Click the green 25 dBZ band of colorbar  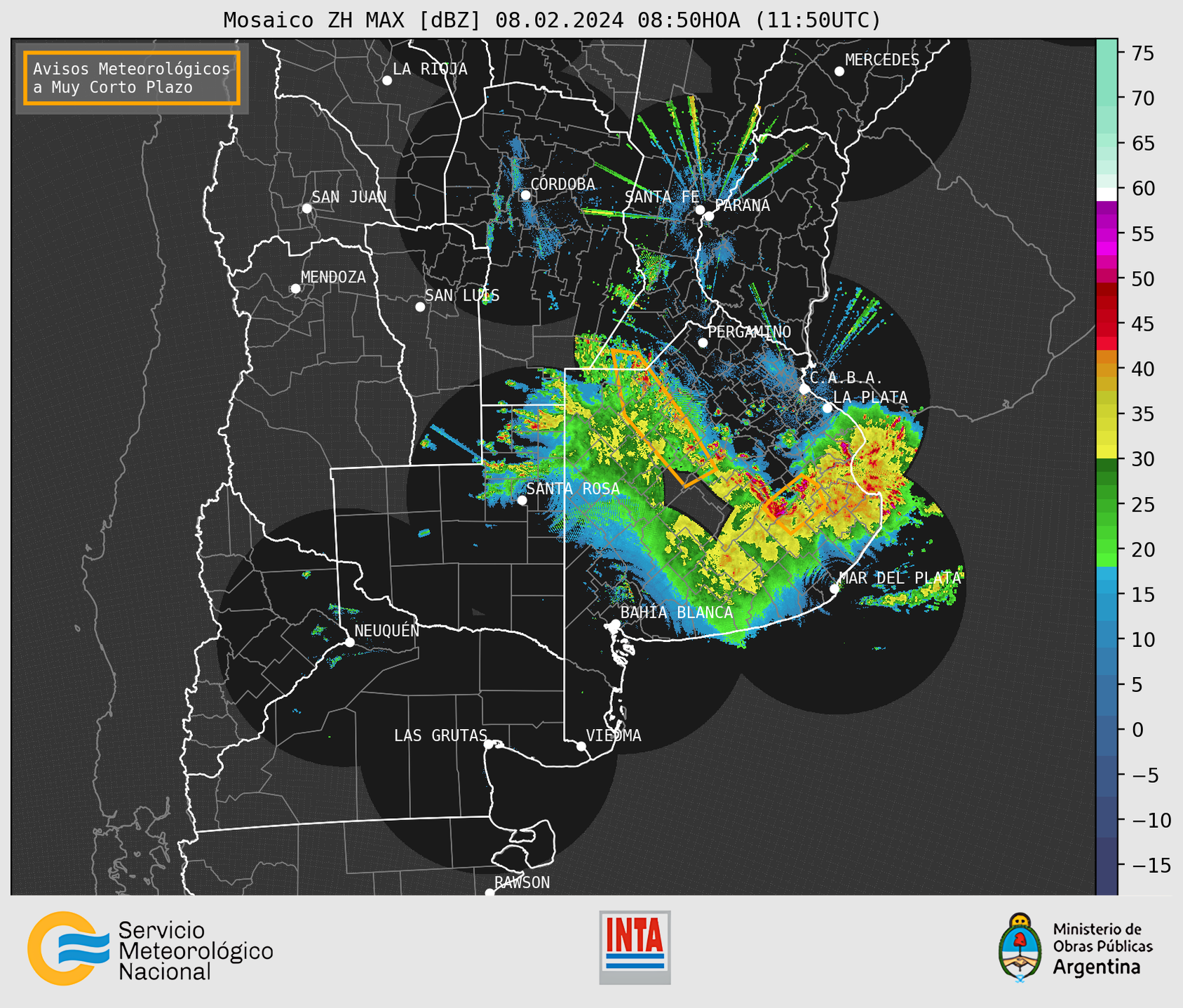pos(1107,505)
